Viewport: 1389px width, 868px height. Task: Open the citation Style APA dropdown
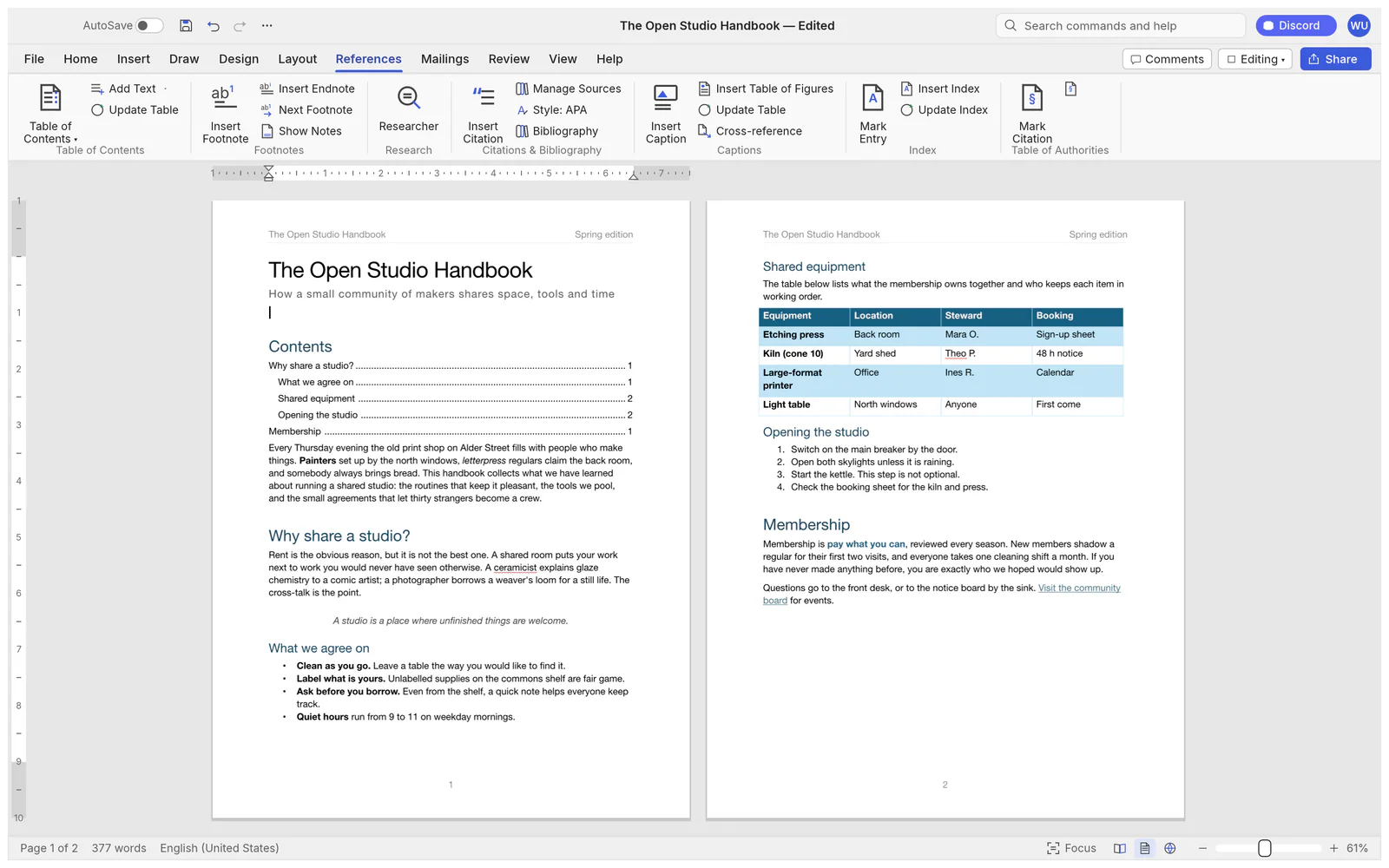pyautogui.click(x=552, y=110)
